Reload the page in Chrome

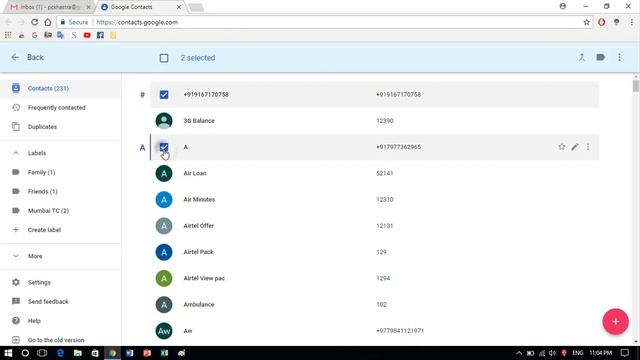point(34,22)
